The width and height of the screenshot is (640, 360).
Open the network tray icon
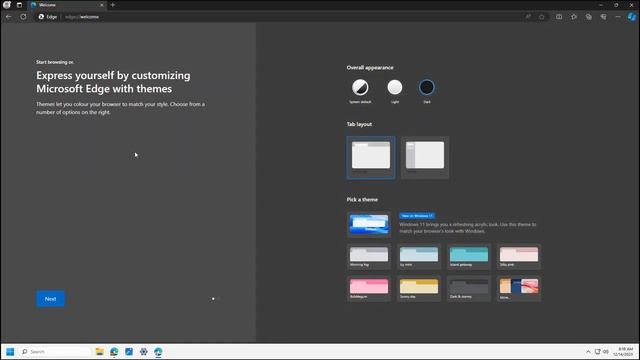click(598, 351)
